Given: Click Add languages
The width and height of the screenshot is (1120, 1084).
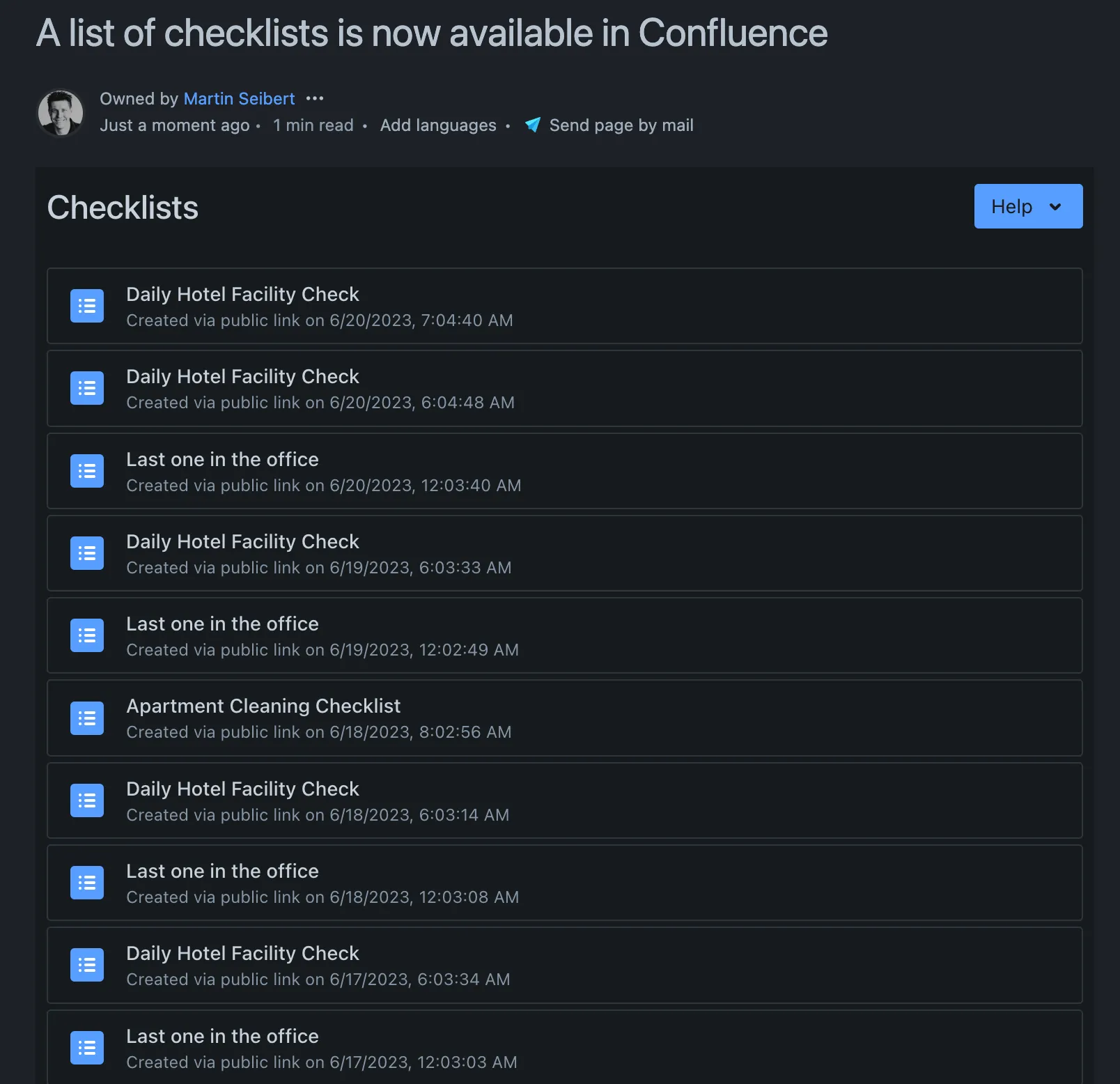Looking at the screenshot, I should 438,125.
